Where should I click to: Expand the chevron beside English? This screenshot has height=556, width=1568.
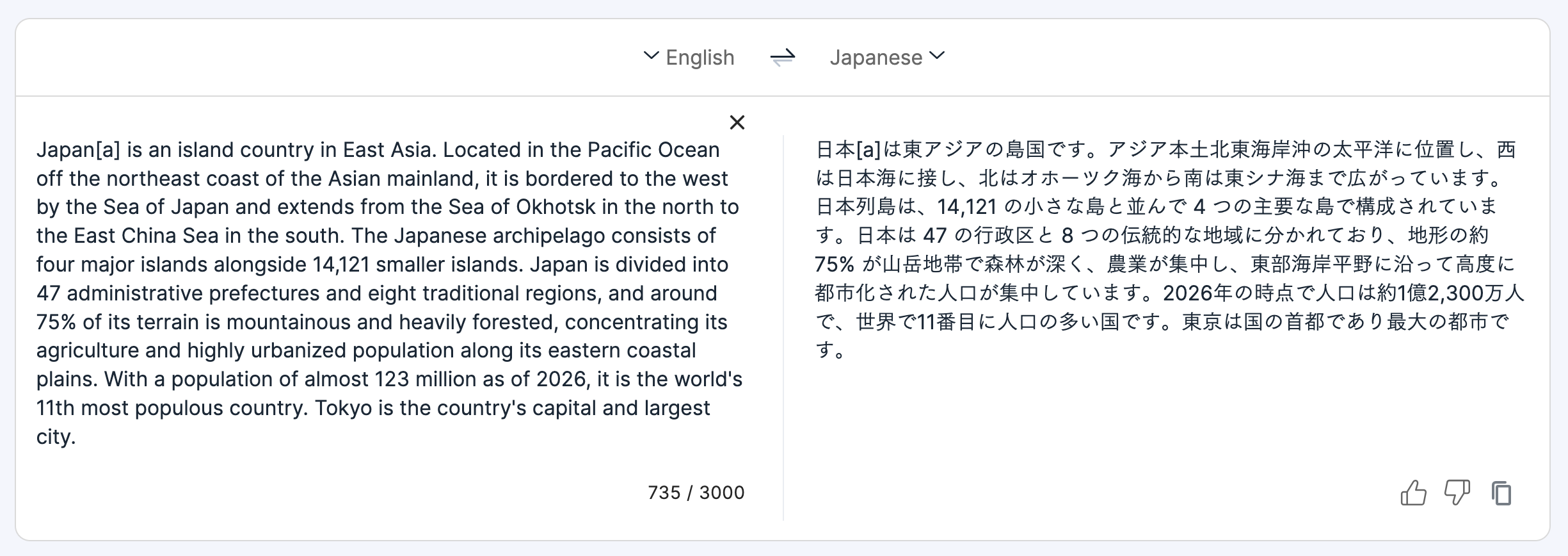(651, 56)
